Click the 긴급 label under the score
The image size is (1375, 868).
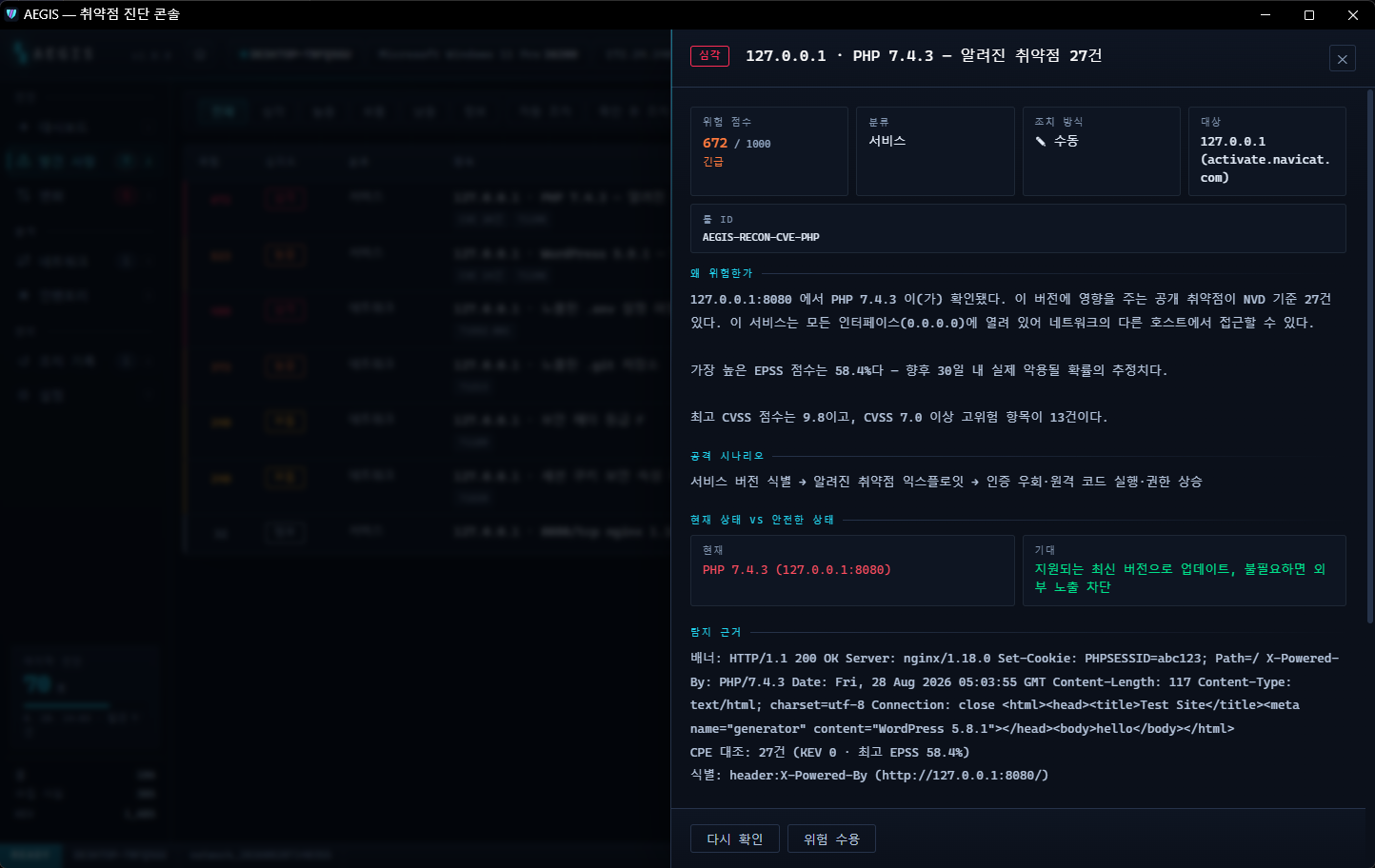713,162
